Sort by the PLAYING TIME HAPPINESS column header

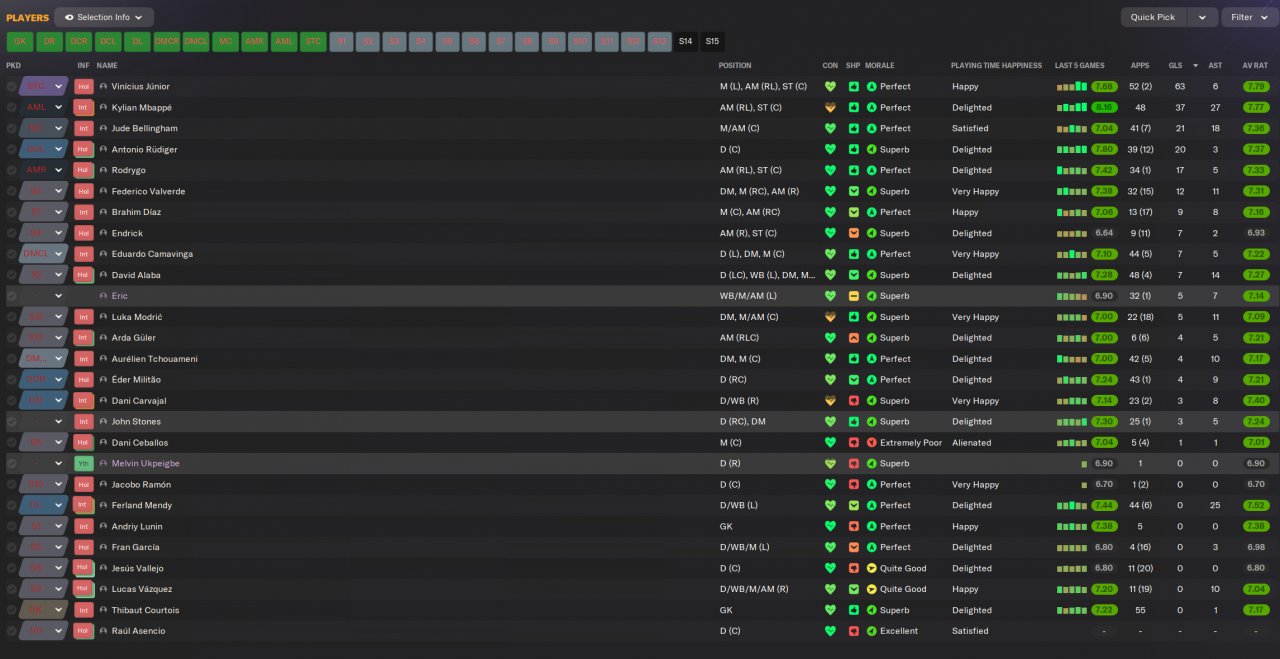click(996, 65)
